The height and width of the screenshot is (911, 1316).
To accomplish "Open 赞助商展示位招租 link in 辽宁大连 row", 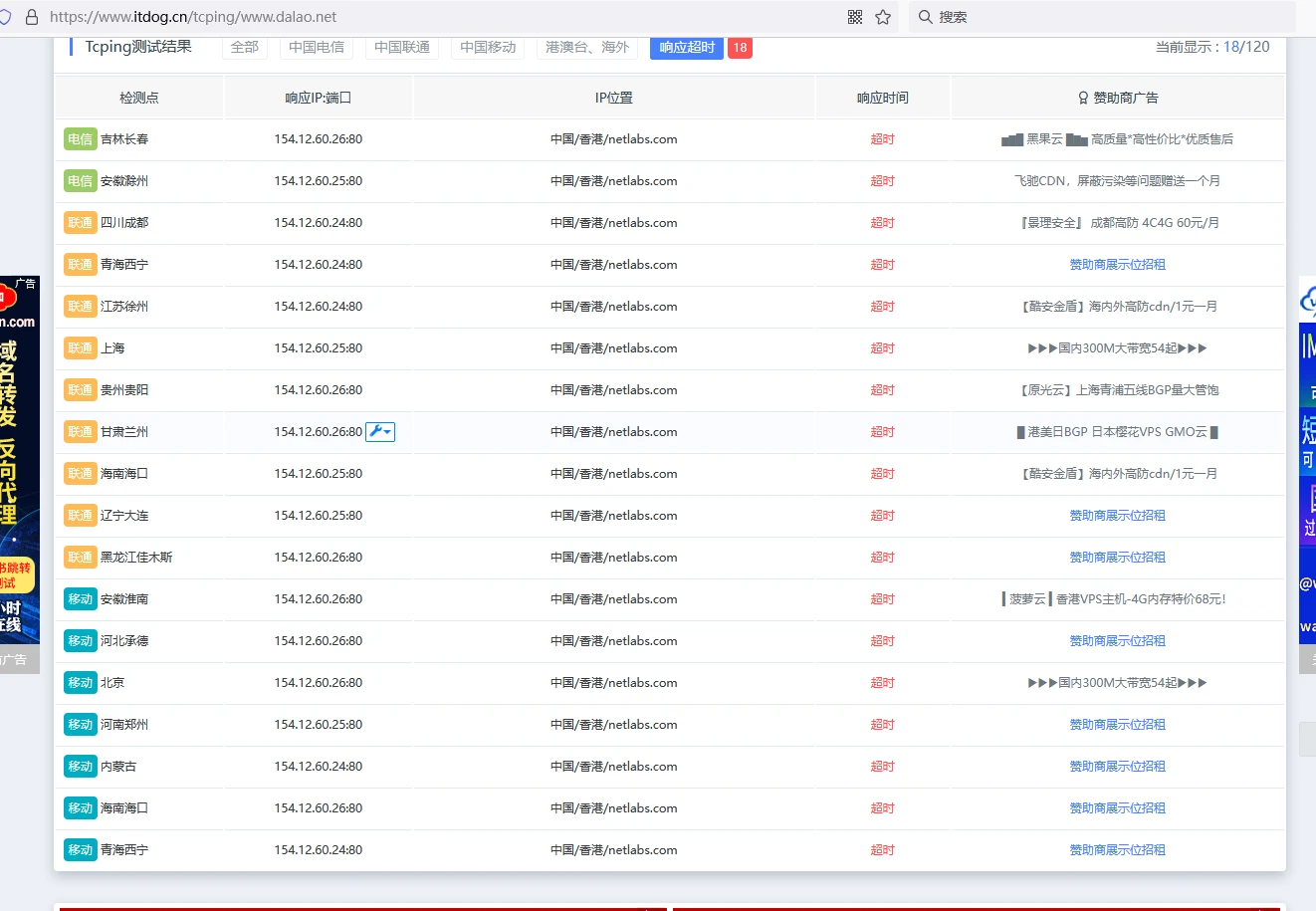I will (1117, 516).
